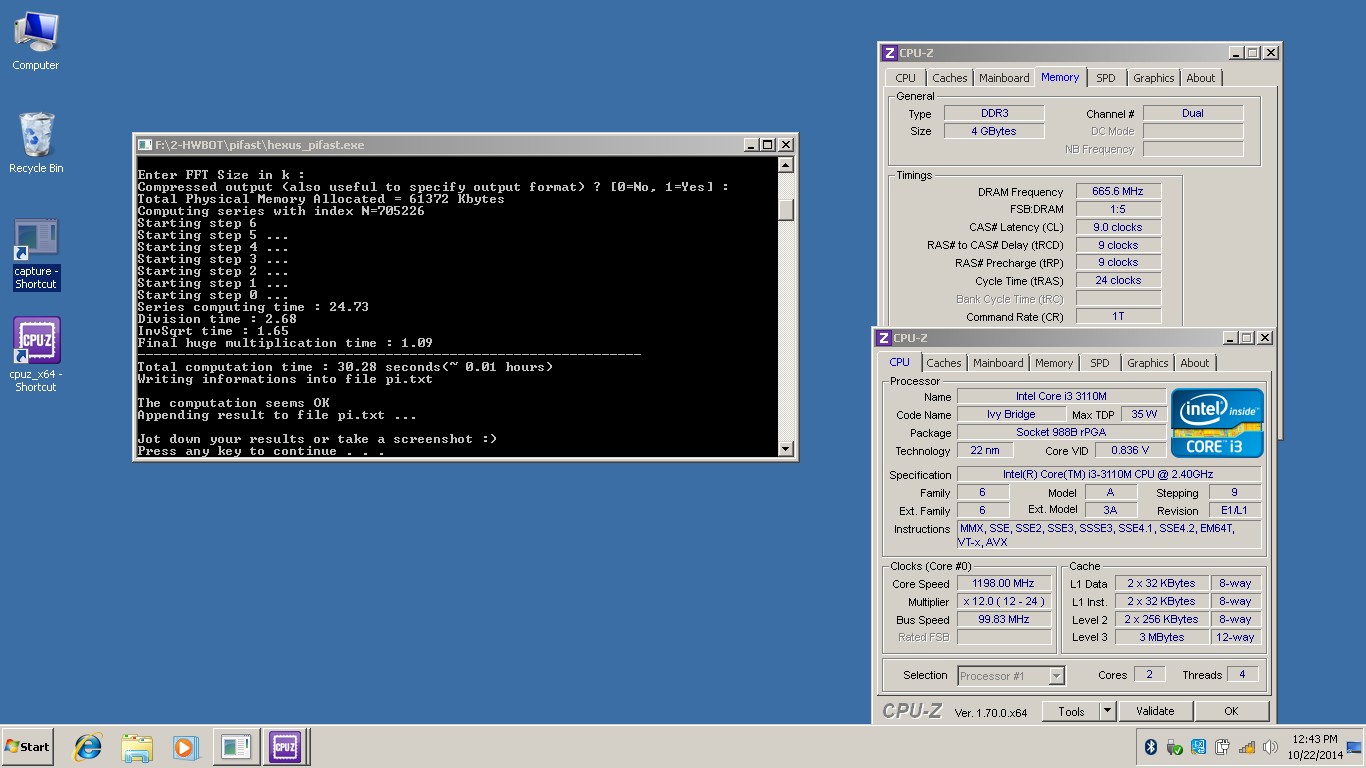Click the console scrollbar down arrow

(785, 449)
